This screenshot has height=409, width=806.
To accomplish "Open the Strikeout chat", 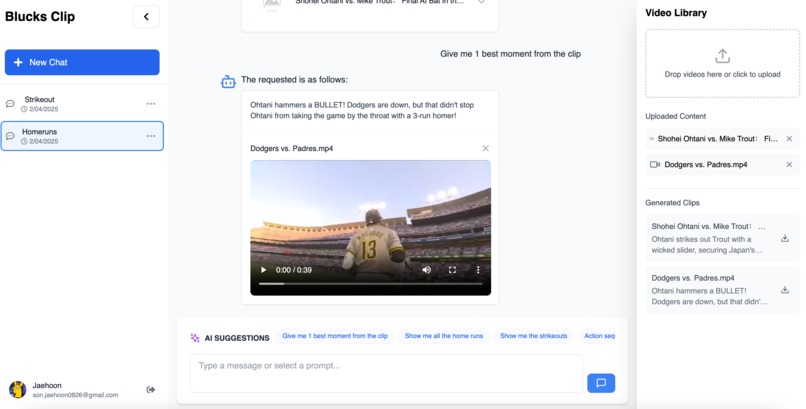I will click(82, 104).
